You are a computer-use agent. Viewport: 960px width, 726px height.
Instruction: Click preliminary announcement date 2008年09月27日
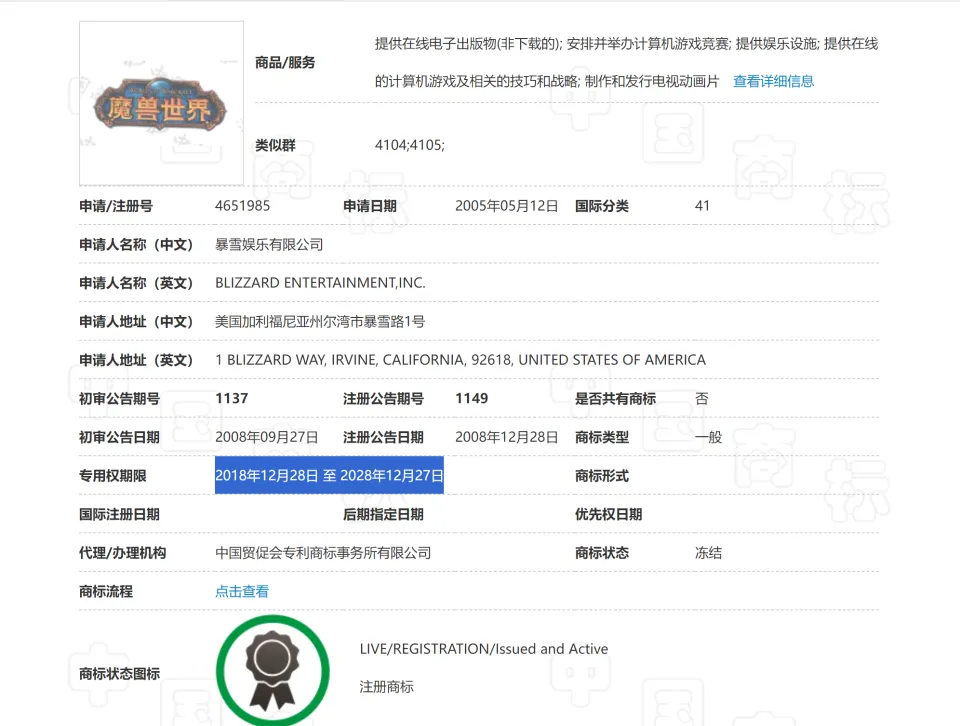[267, 437]
